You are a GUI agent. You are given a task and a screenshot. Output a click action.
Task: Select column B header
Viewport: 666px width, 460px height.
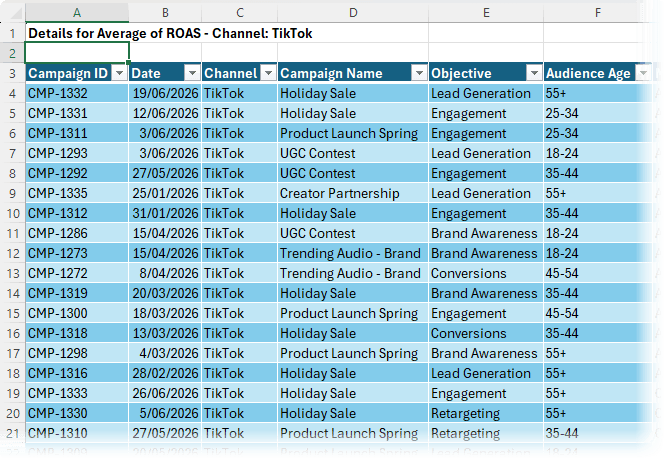point(165,13)
